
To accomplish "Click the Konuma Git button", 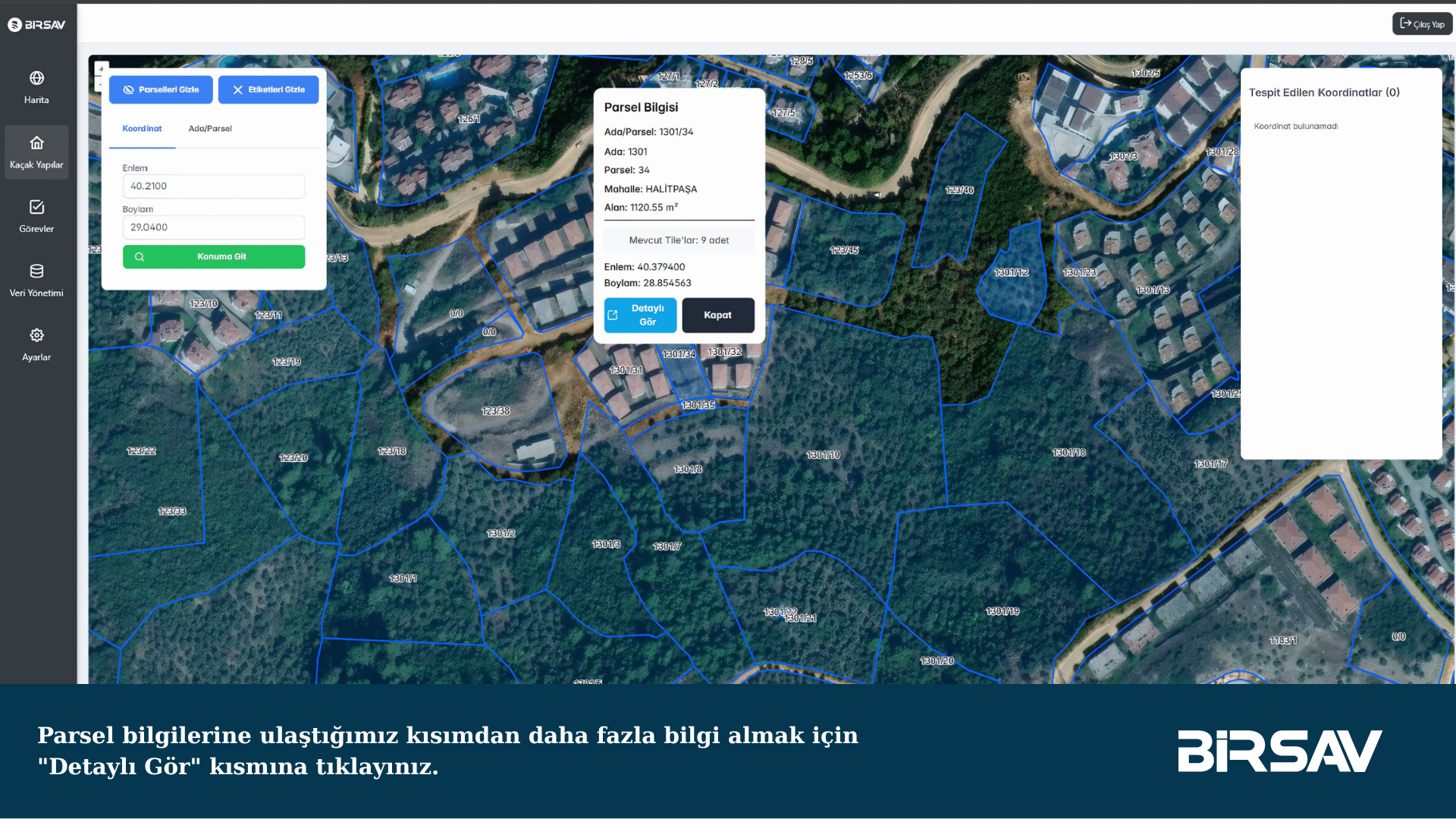I will tap(214, 256).
